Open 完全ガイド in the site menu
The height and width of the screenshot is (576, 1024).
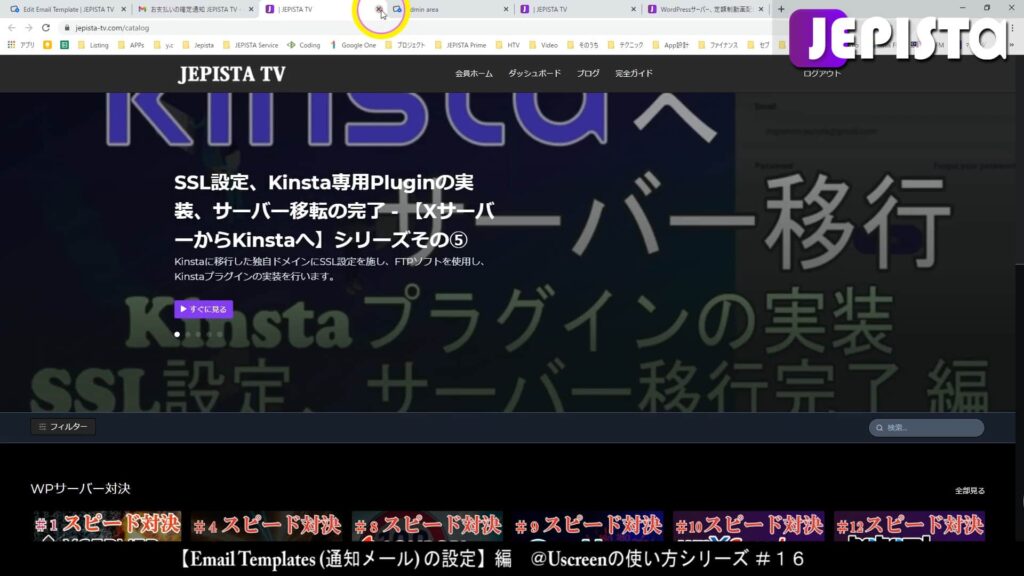click(633, 74)
